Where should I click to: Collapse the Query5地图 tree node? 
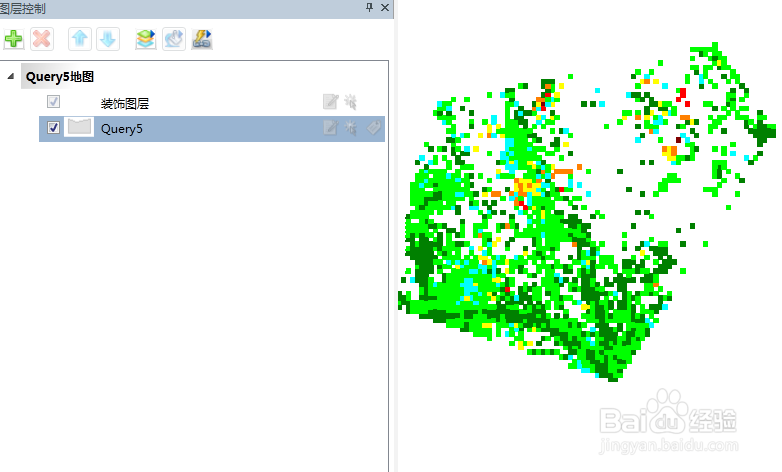point(10,76)
